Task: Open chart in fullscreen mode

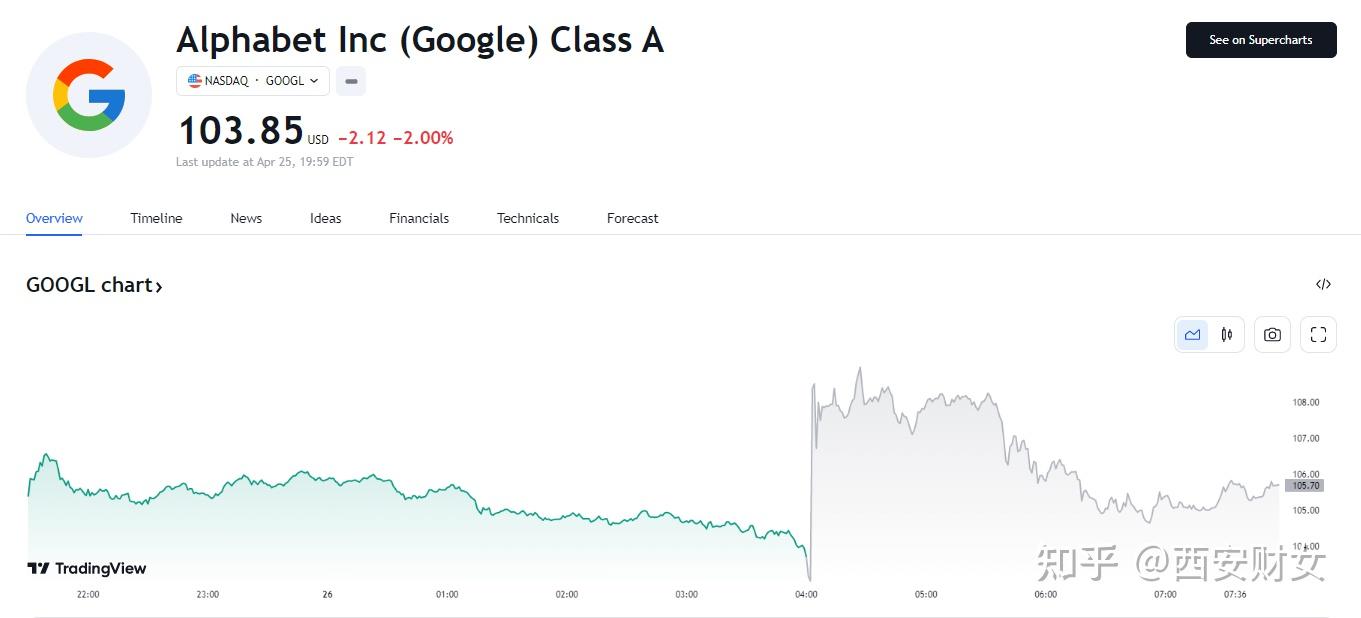Action: 1318,335
